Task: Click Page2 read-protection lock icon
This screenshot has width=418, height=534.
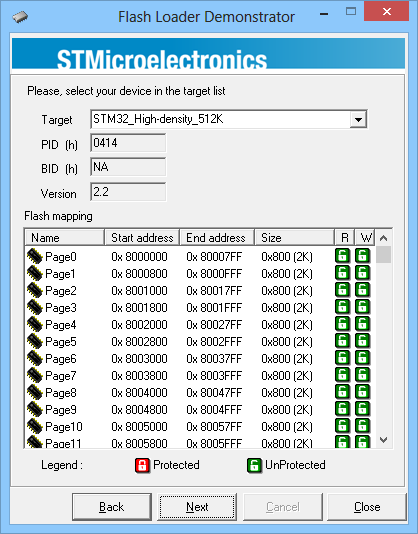Action: pyautogui.click(x=342, y=290)
